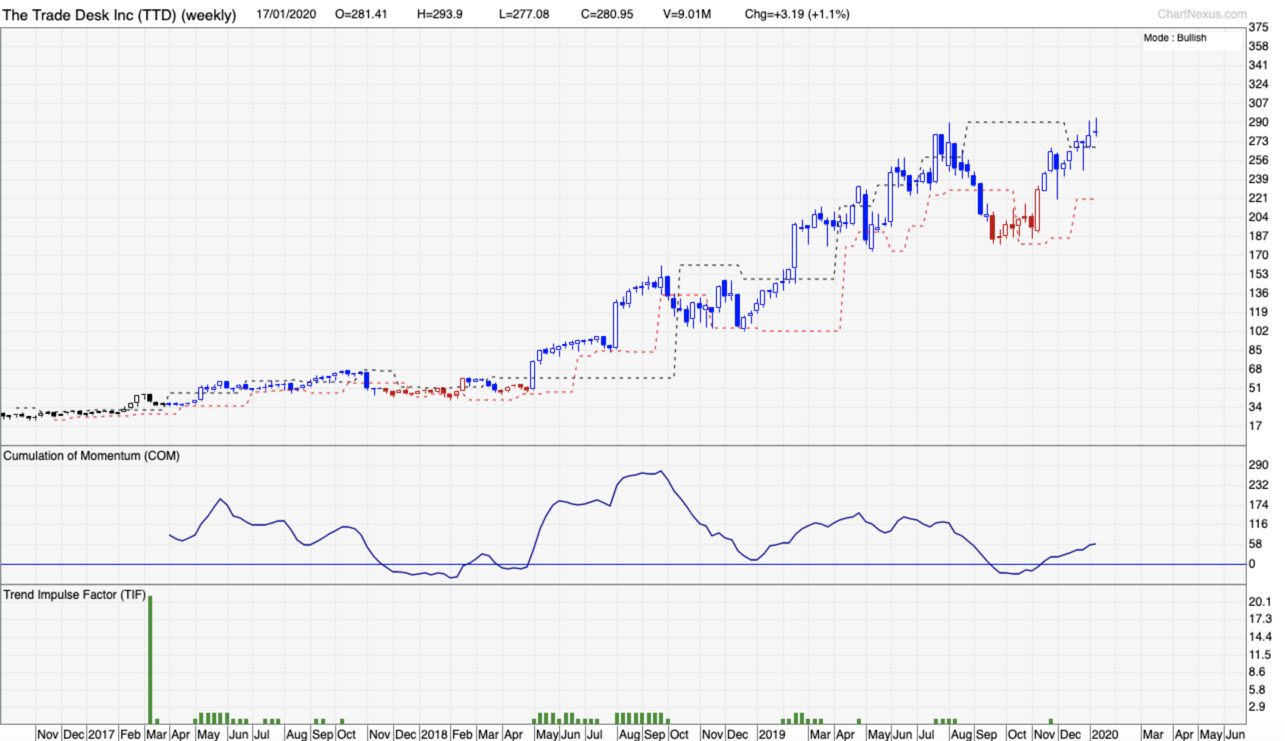The image size is (1285, 741).
Task: Click the COM axis label 232
Action: tap(1258, 484)
